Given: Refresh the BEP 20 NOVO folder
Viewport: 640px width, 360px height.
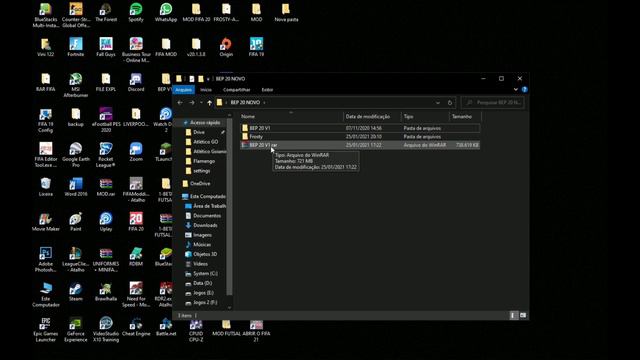Looking at the screenshot, I should [450, 102].
